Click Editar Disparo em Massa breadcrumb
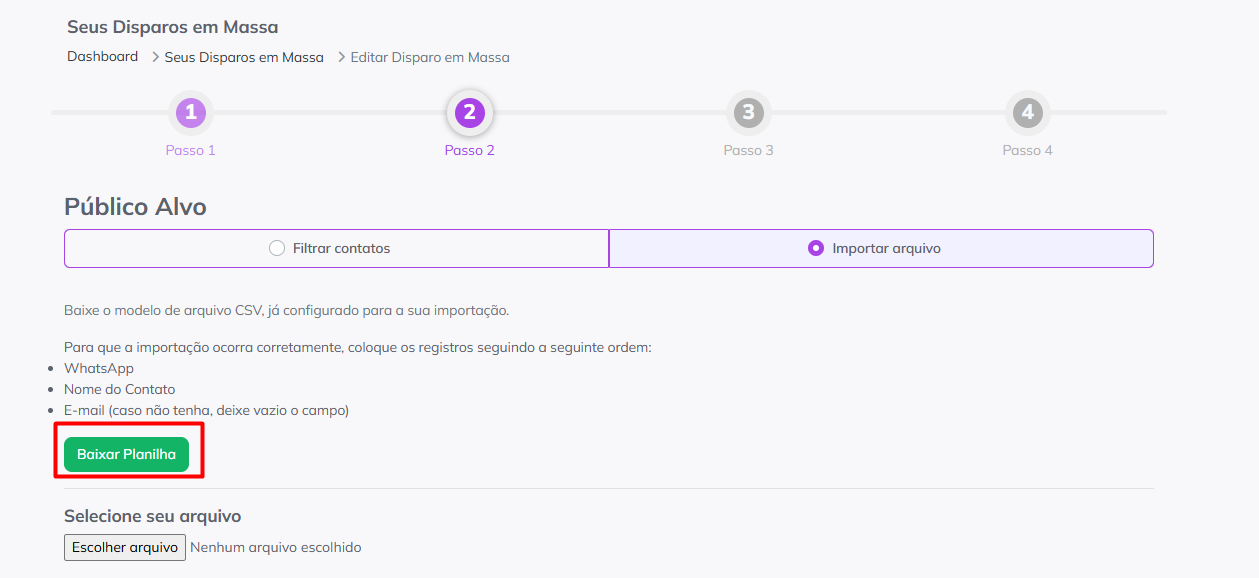This screenshot has height=578, width=1259. point(430,58)
